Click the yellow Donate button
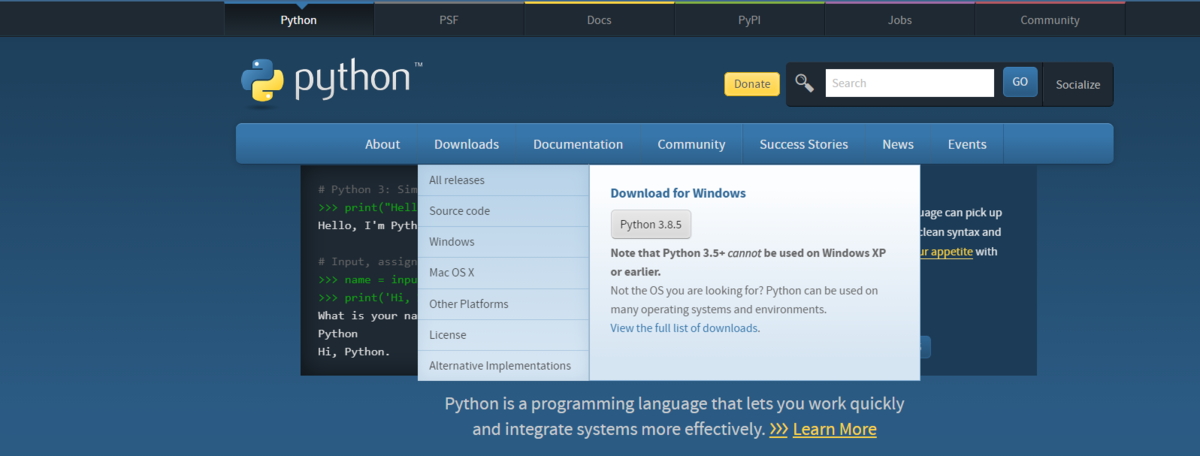 tap(752, 84)
